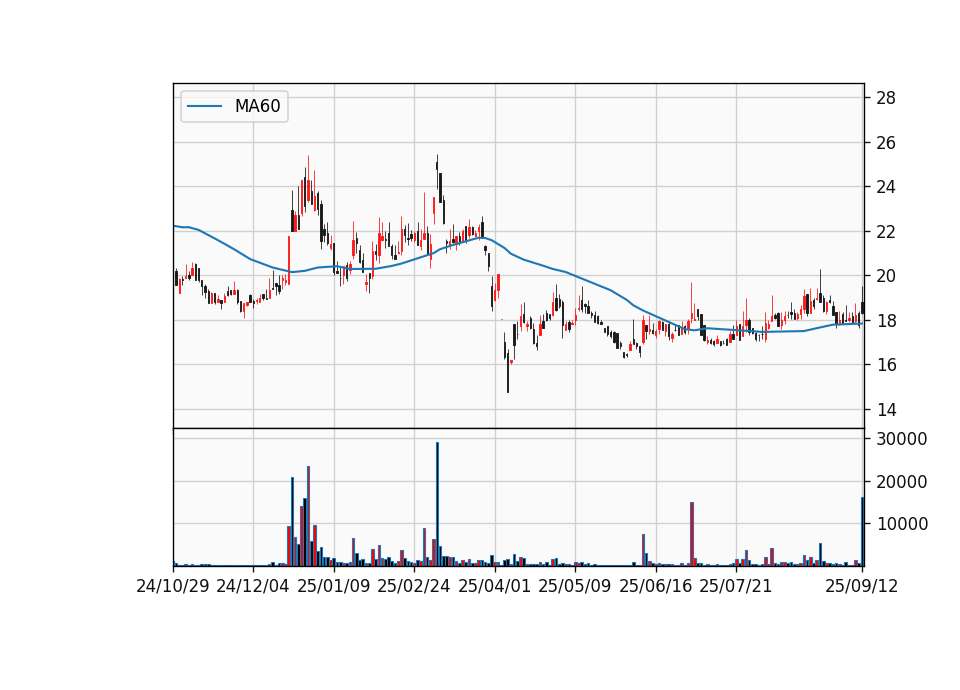This screenshot has height=690, width=960.
Task: Click the tallest volume bar near 30000
Action: [437, 504]
